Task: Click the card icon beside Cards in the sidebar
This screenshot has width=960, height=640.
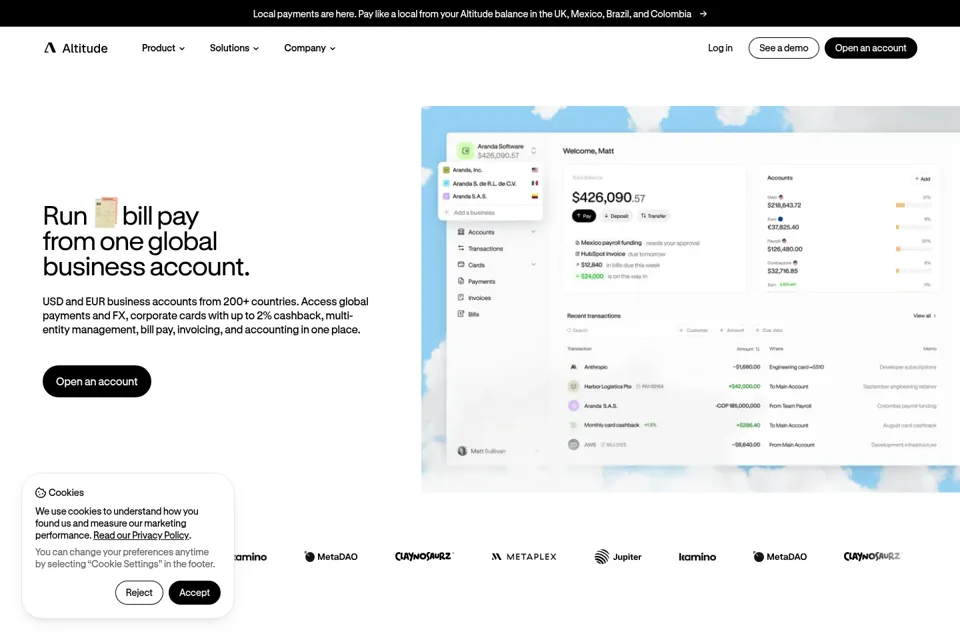Action: tap(461, 265)
